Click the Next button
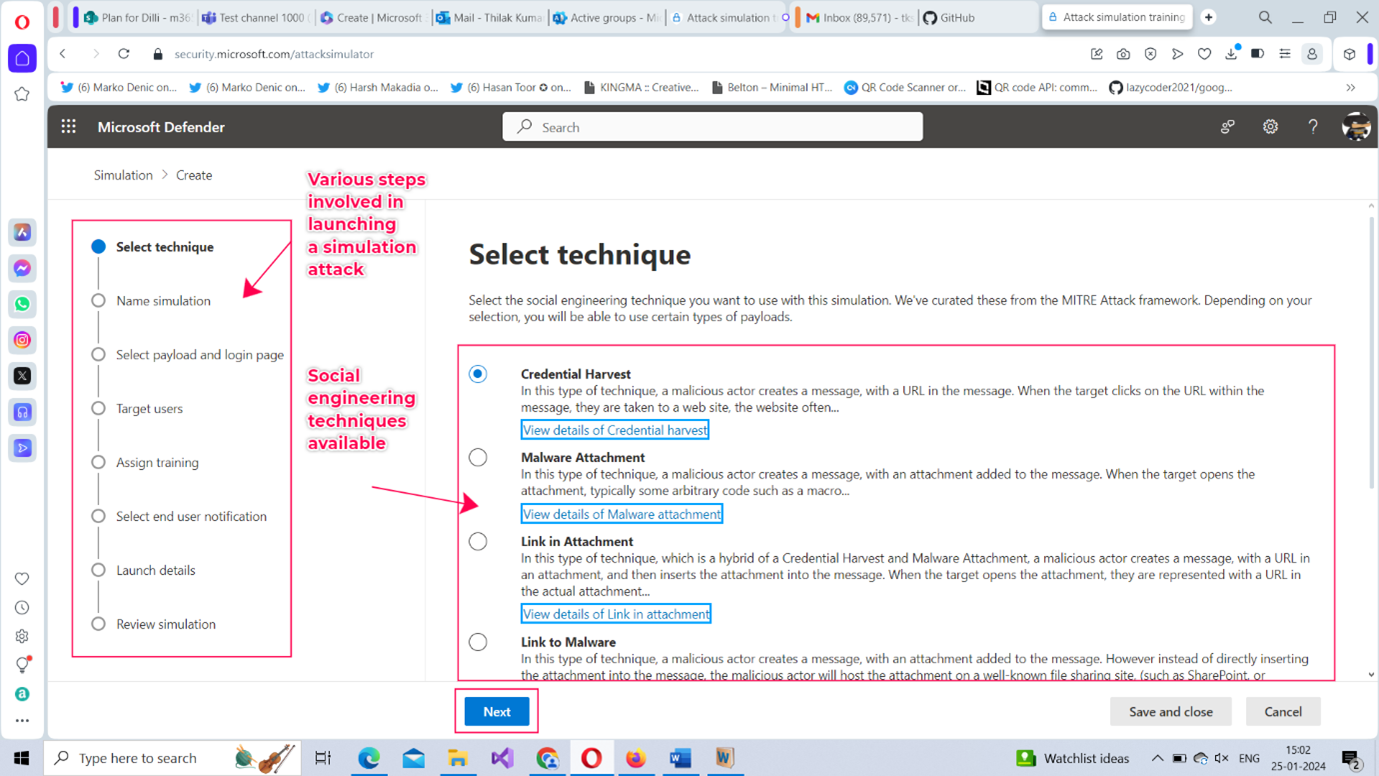 point(497,712)
